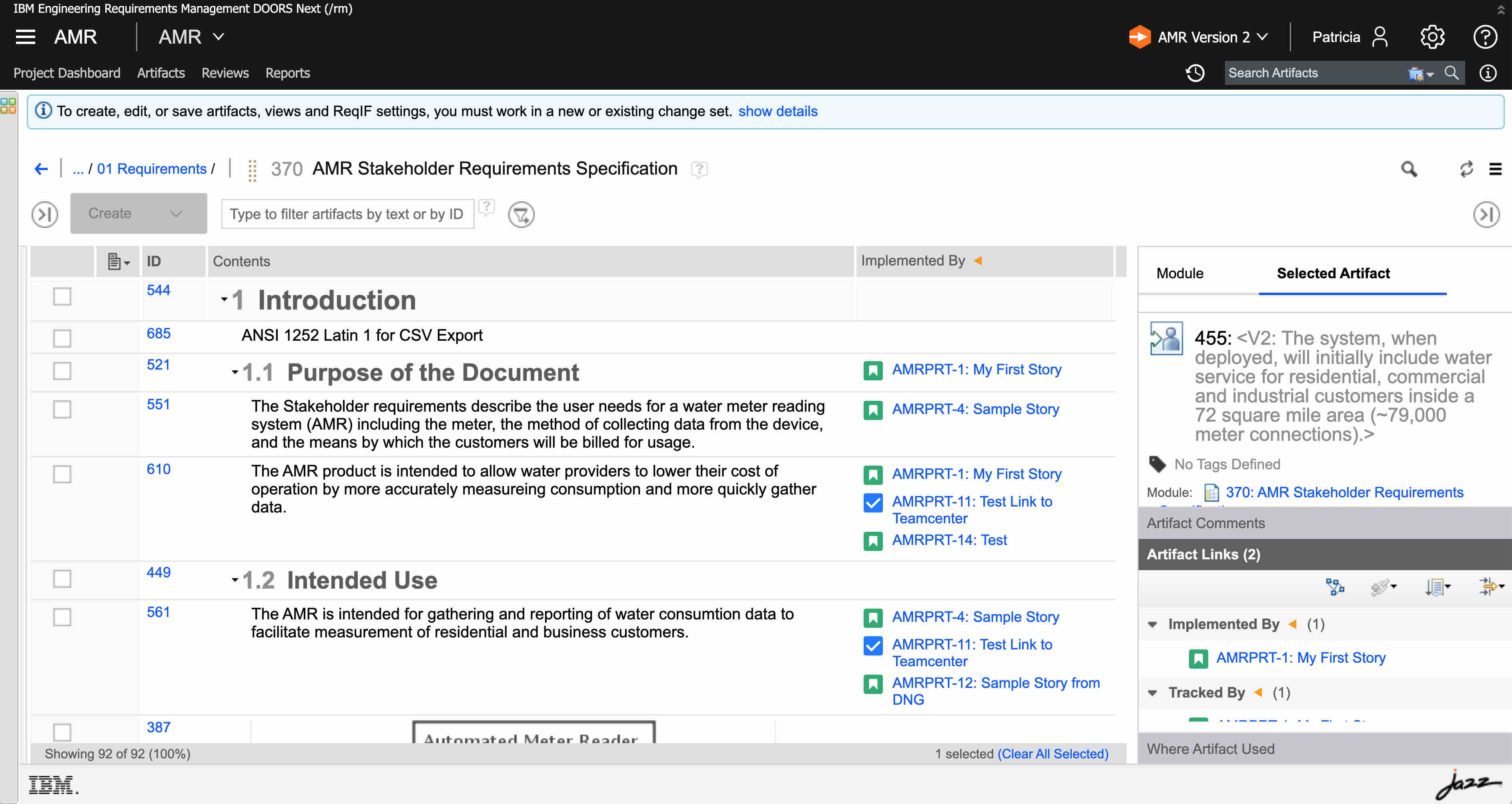1512x804 pixels.
Task: Open the administration gear settings
Action: (x=1432, y=37)
